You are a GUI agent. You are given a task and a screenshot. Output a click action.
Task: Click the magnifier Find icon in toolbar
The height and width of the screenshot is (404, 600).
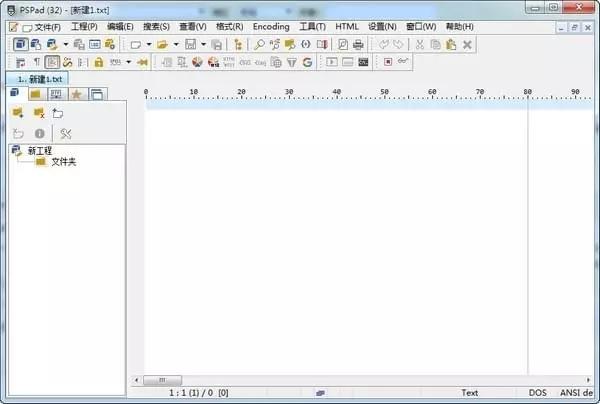[x=259, y=45]
